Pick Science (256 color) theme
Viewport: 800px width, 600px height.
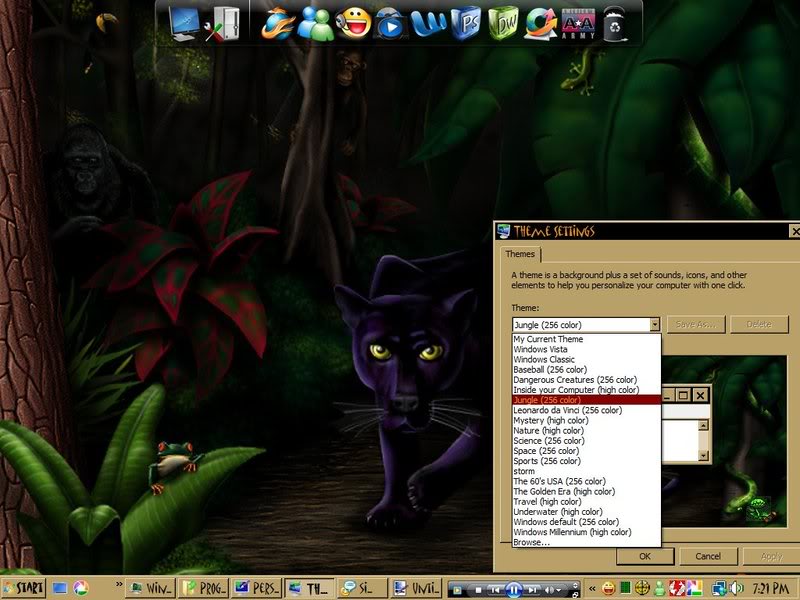[586, 441]
